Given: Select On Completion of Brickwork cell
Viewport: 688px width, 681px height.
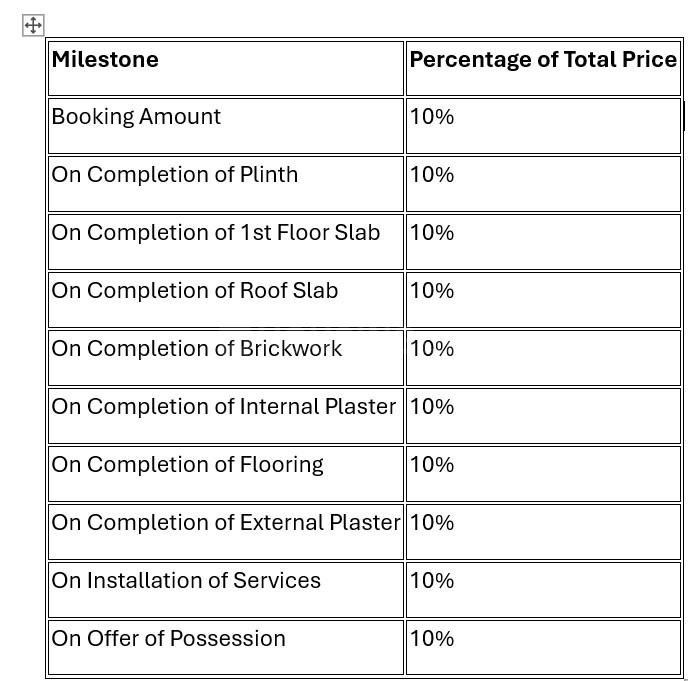Looking at the screenshot, I should 226,358.
